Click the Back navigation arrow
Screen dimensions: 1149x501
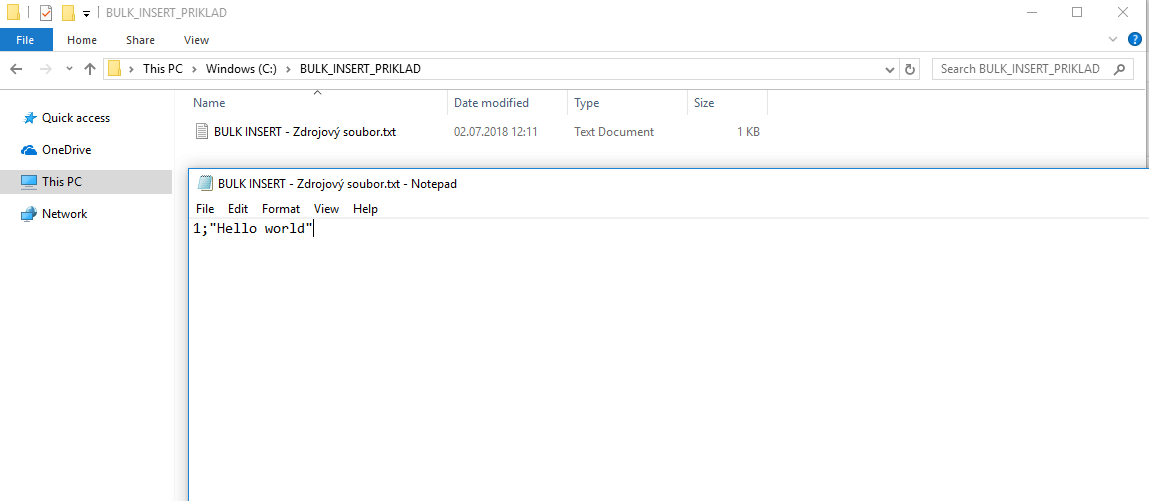coord(16,69)
